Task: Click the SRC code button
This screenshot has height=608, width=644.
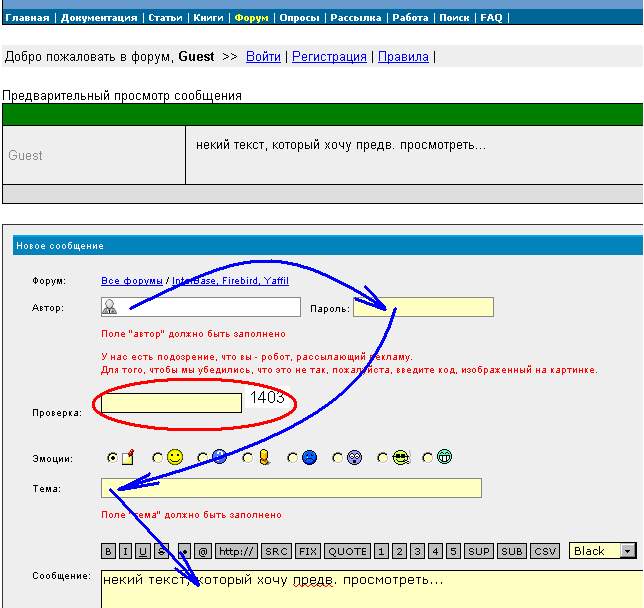Action: click(277, 551)
